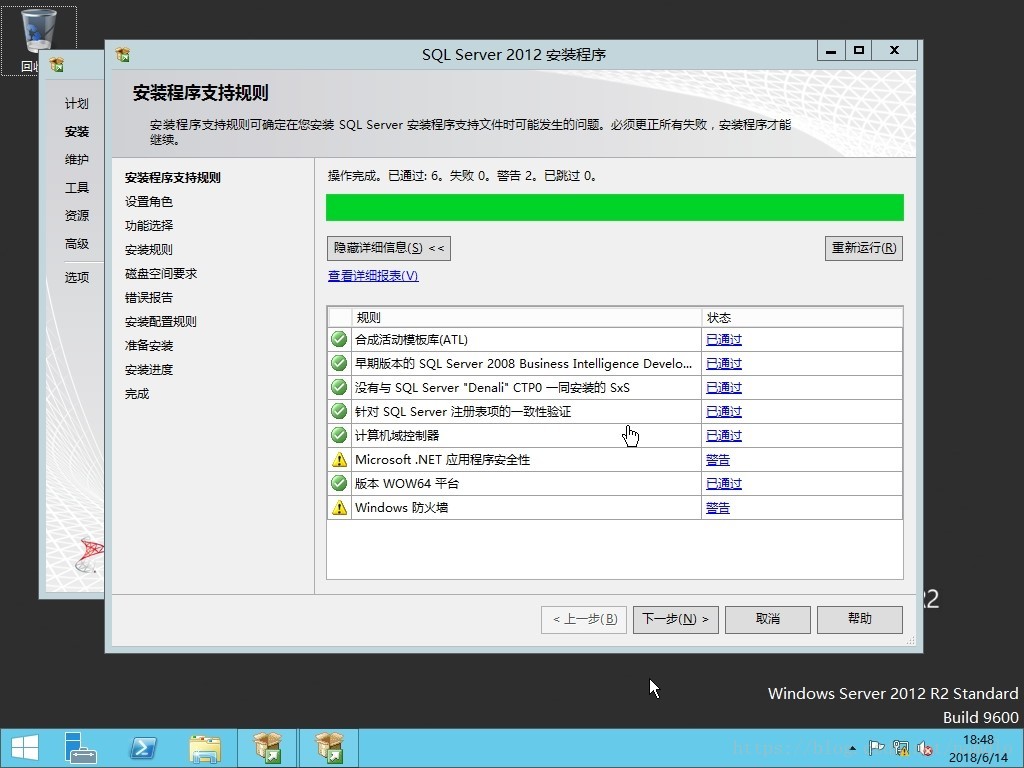
Task: Click the check icon for 注册表项的一致性验证 rule
Action: [338, 411]
